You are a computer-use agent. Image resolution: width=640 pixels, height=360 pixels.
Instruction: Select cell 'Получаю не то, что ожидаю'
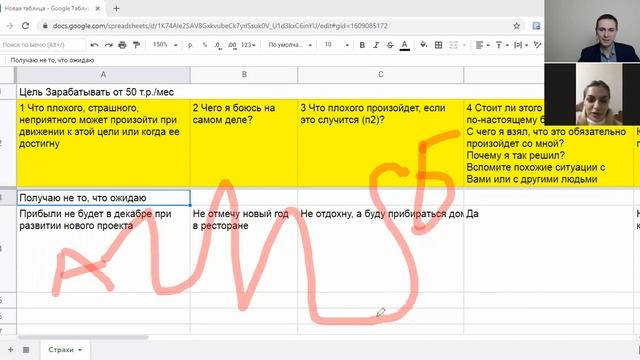(103, 198)
